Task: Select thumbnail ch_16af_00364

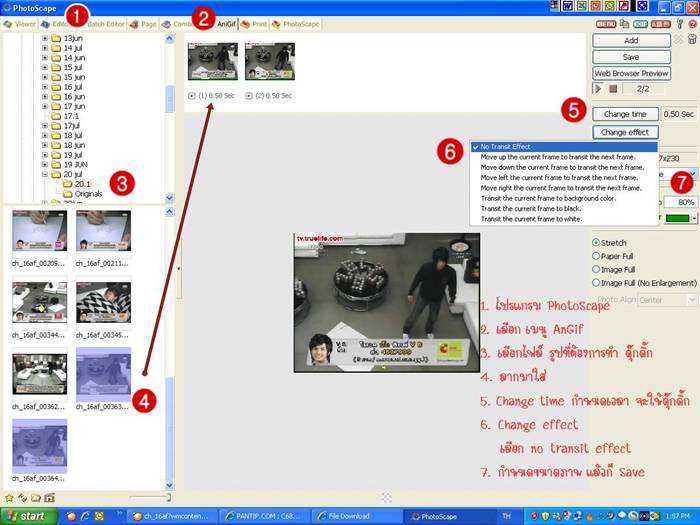Action: point(40,446)
